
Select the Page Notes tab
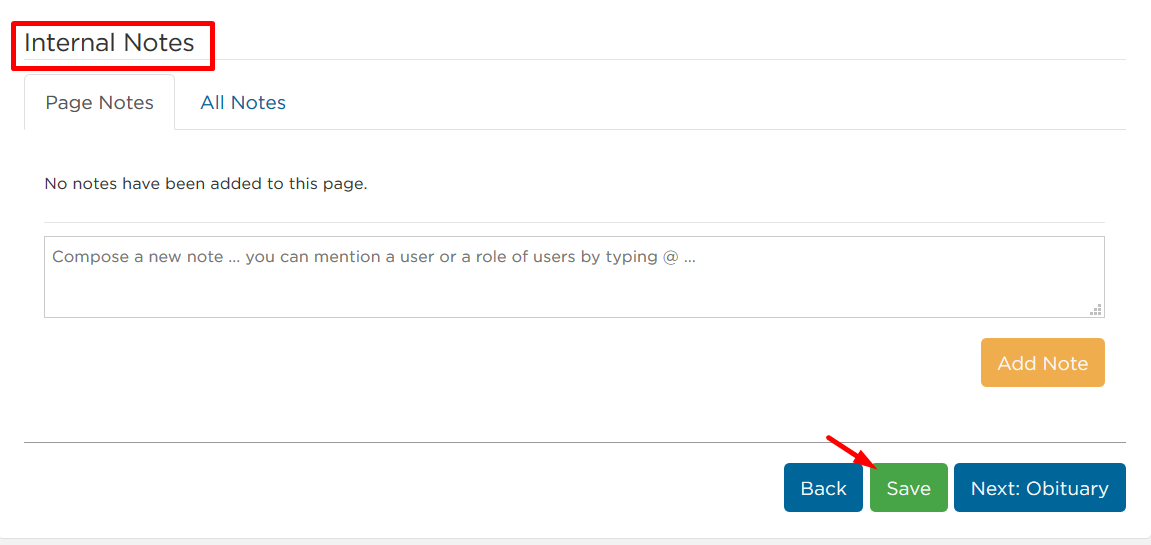click(99, 103)
